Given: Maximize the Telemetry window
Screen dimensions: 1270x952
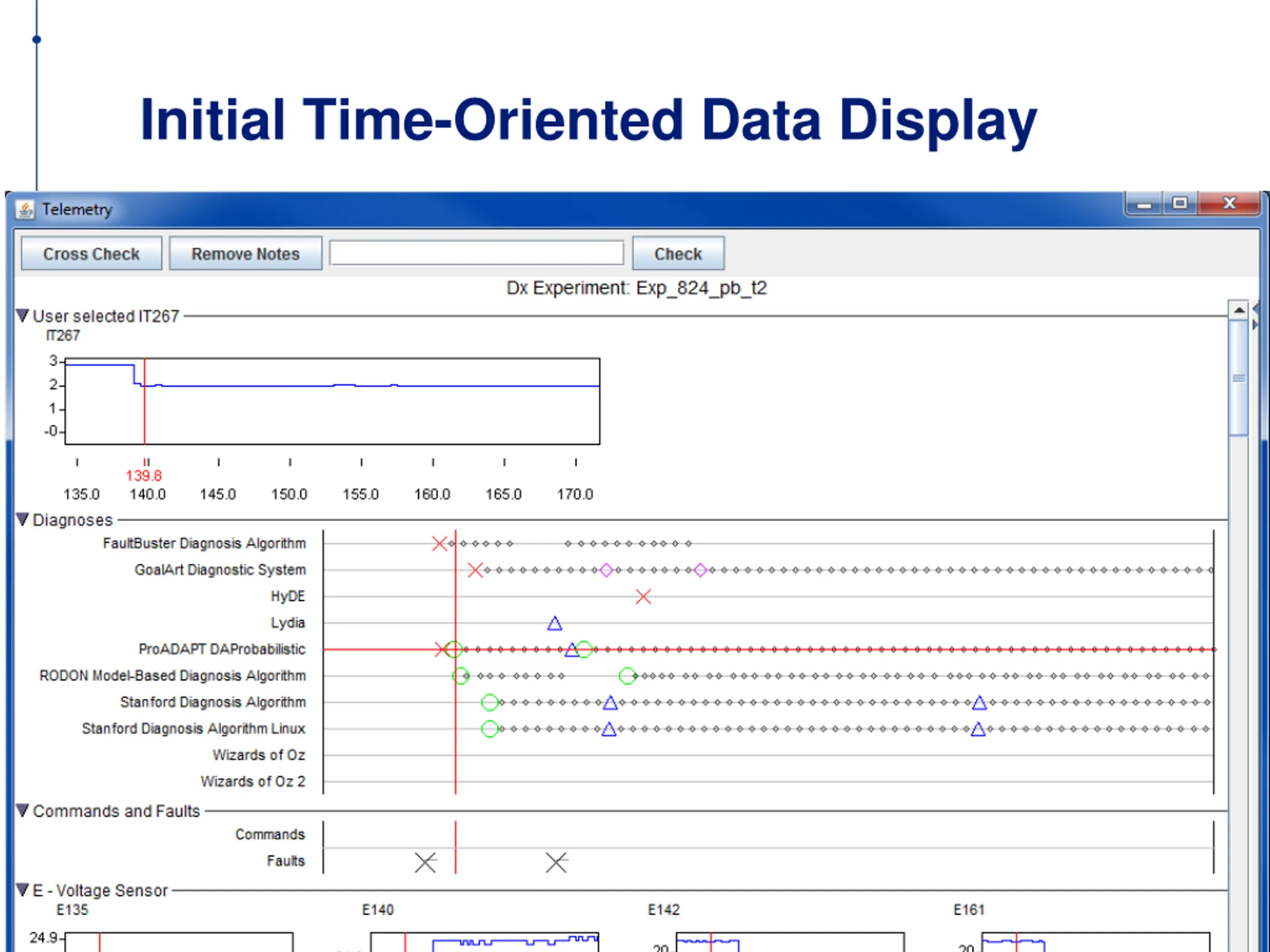Looking at the screenshot, I should tap(1180, 203).
